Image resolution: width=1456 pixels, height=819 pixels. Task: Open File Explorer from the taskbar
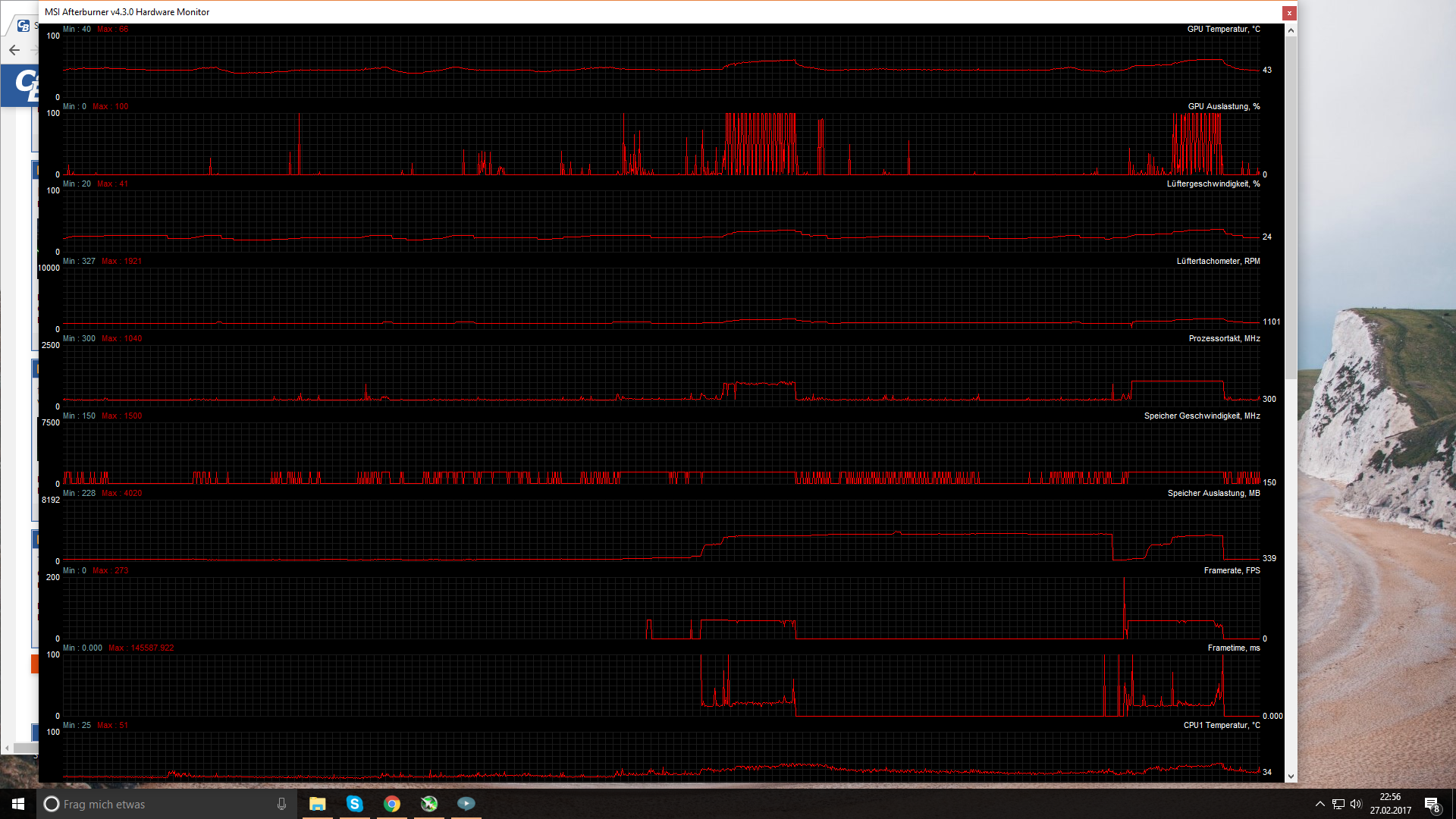point(317,804)
